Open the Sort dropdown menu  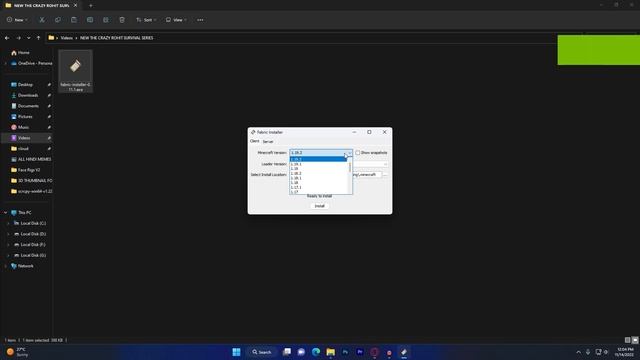[146, 20]
